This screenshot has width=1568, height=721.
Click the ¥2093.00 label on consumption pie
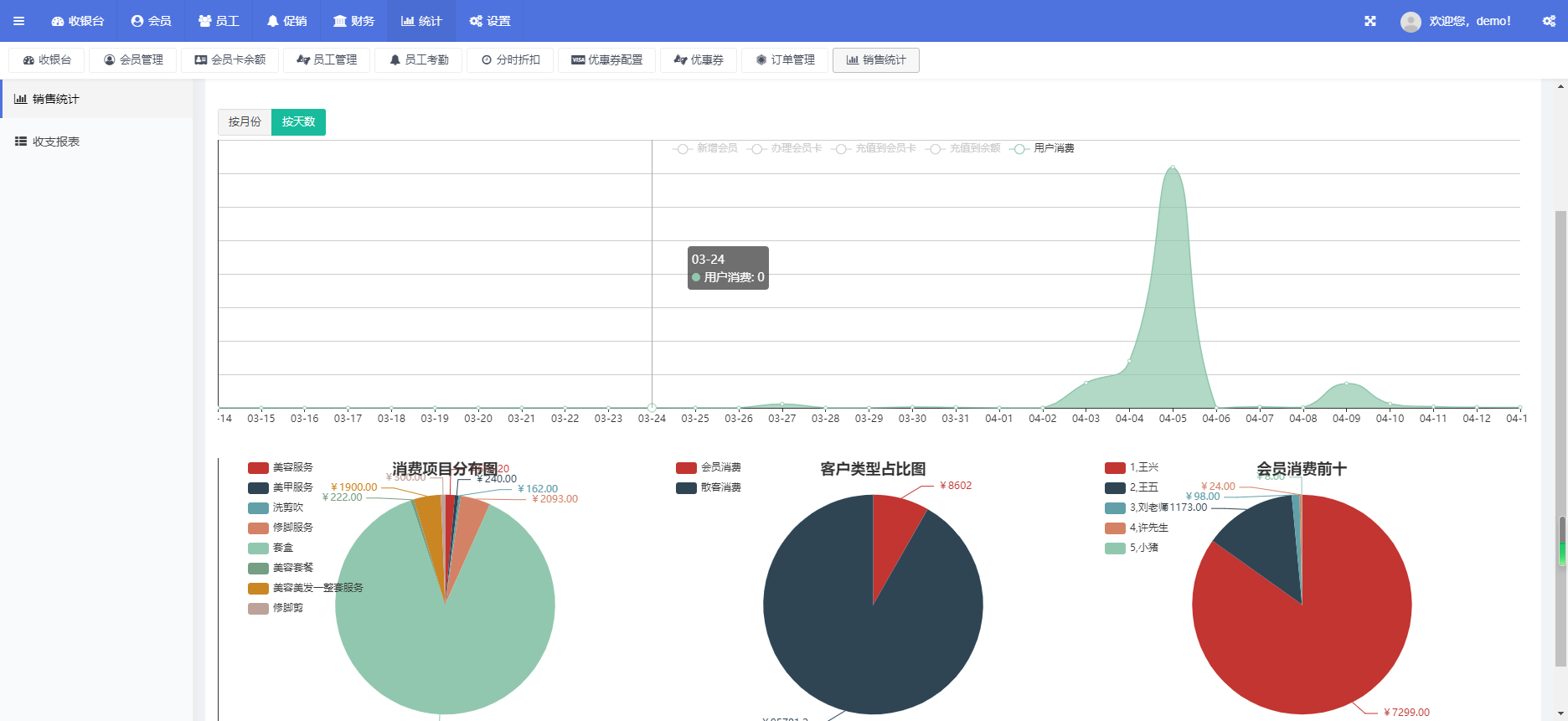pyautogui.click(x=554, y=499)
